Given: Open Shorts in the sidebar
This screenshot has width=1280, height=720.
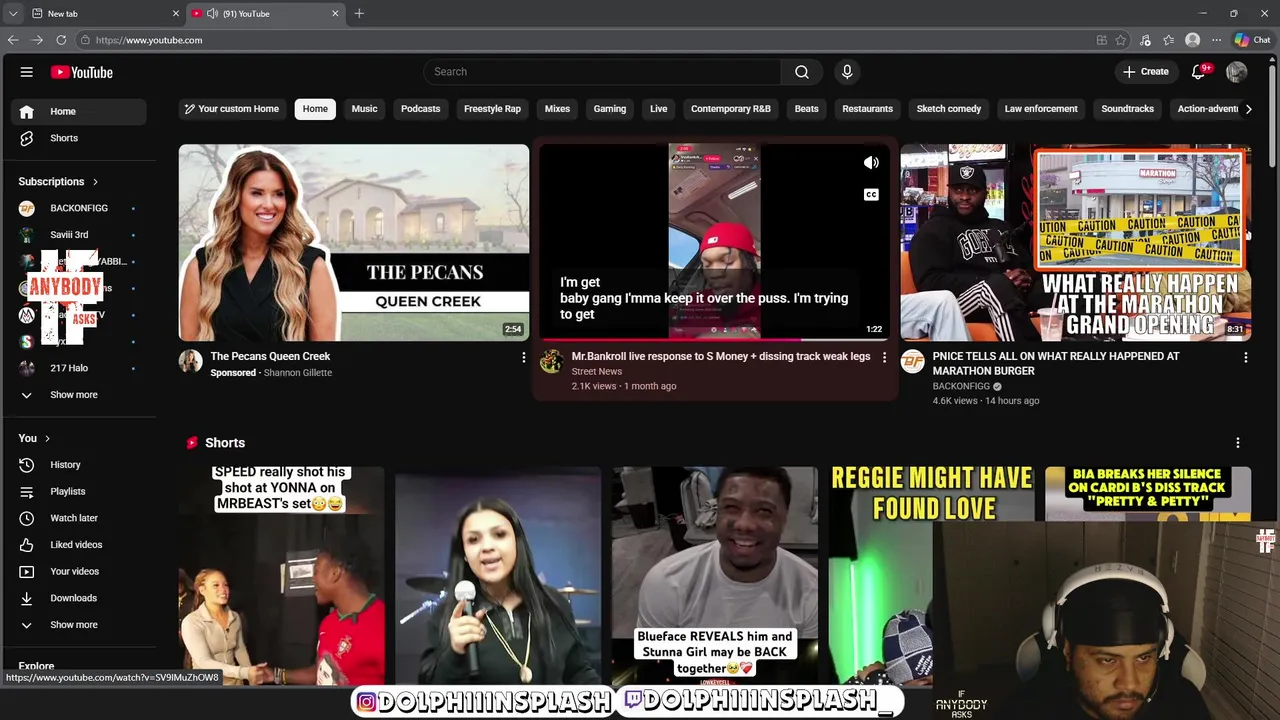Looking at the screenshot, I should tap(80, 138).
